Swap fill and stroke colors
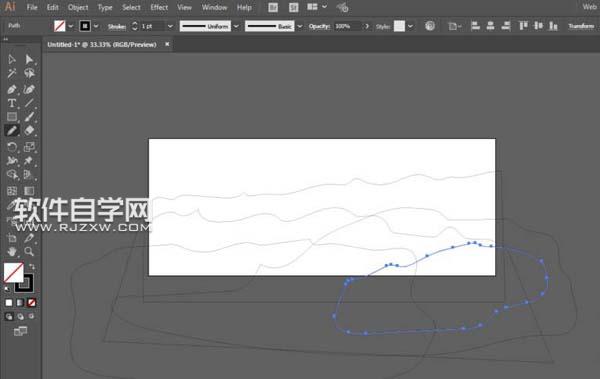The image size is (600, 379). tap(32, 266)
